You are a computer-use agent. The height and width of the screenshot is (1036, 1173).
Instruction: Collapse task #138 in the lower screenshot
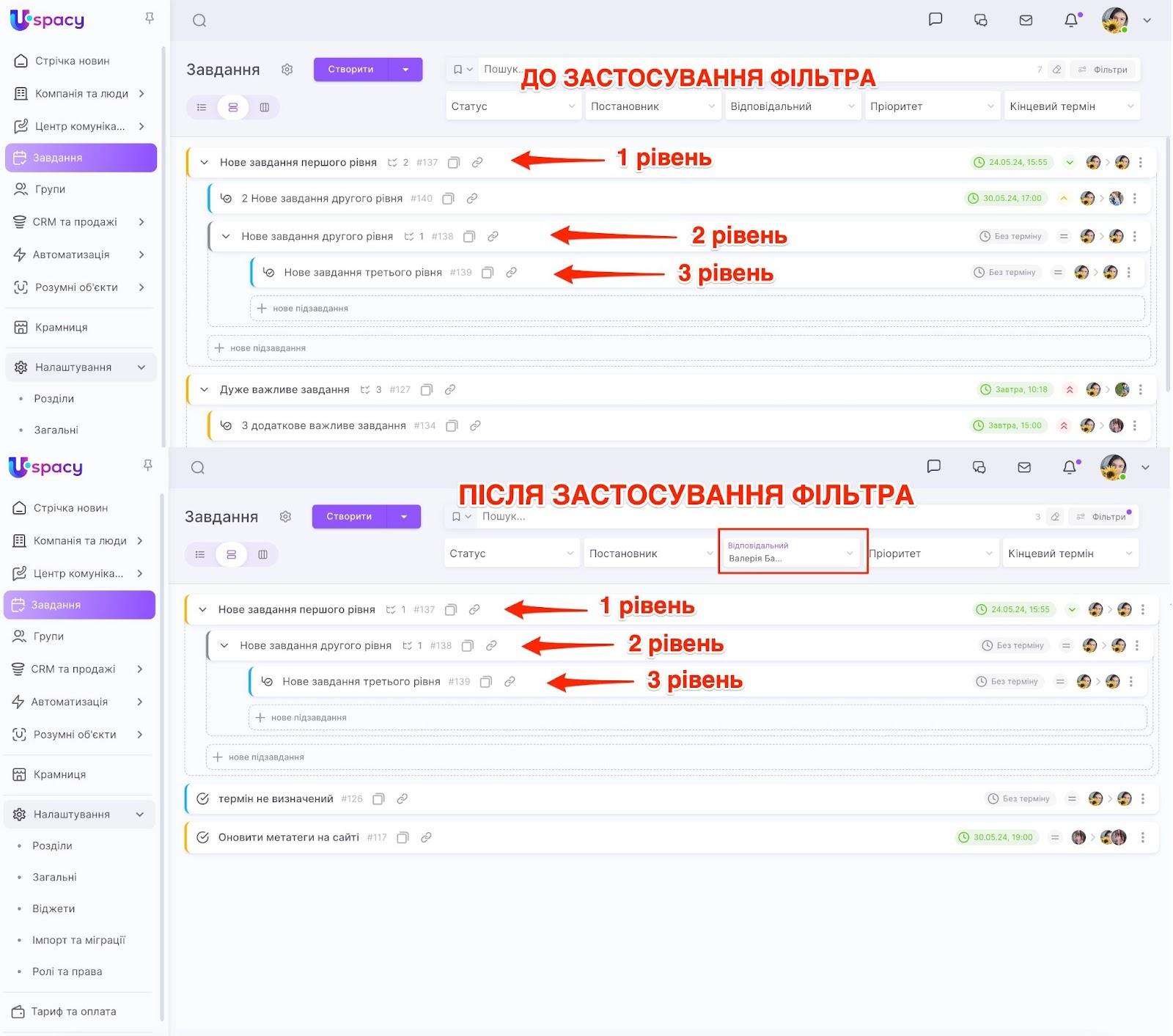pos(224,646)
